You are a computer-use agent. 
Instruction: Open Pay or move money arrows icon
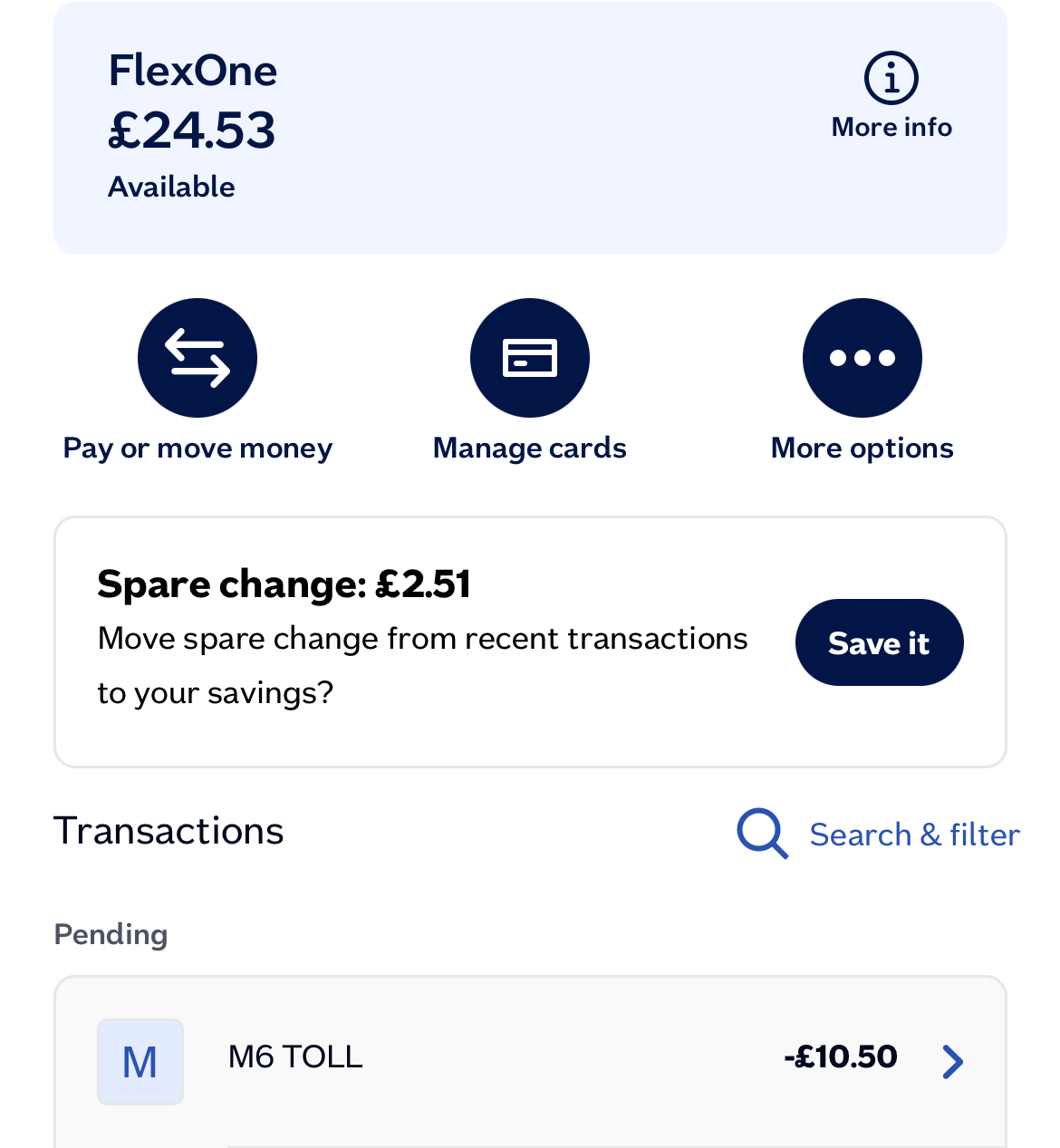click(198, 358)
